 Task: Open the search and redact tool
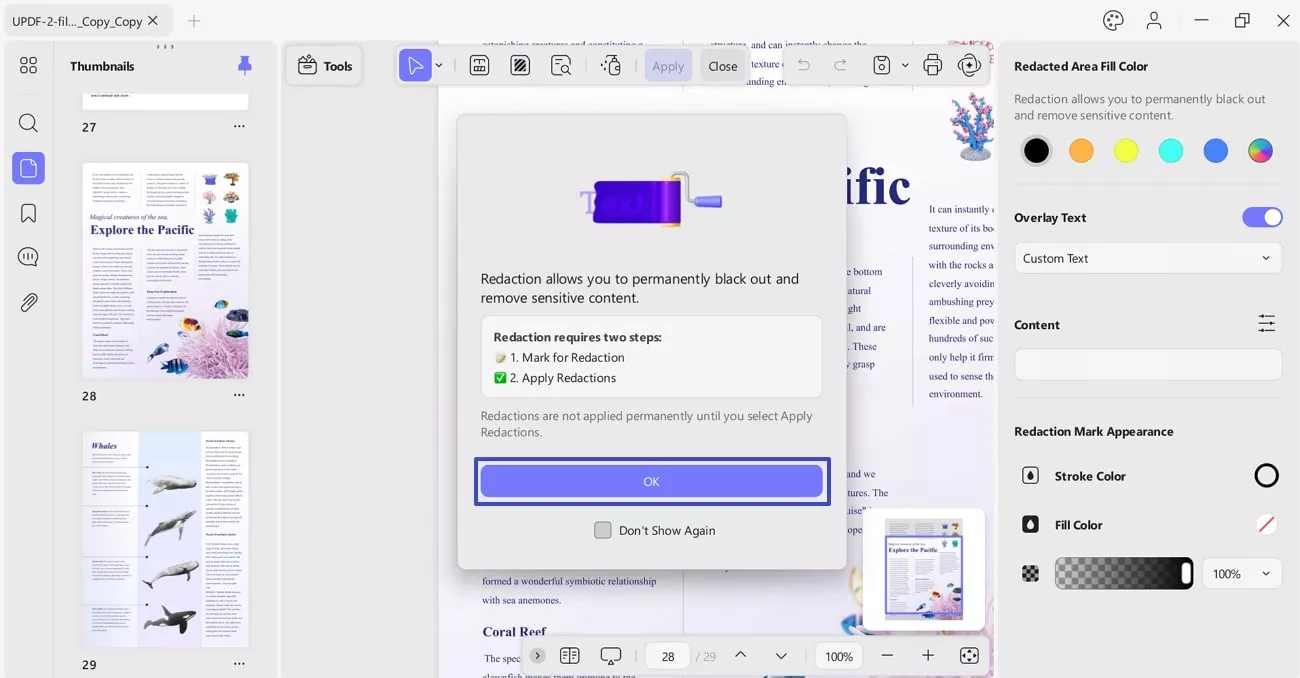click(x=561, y=66)
